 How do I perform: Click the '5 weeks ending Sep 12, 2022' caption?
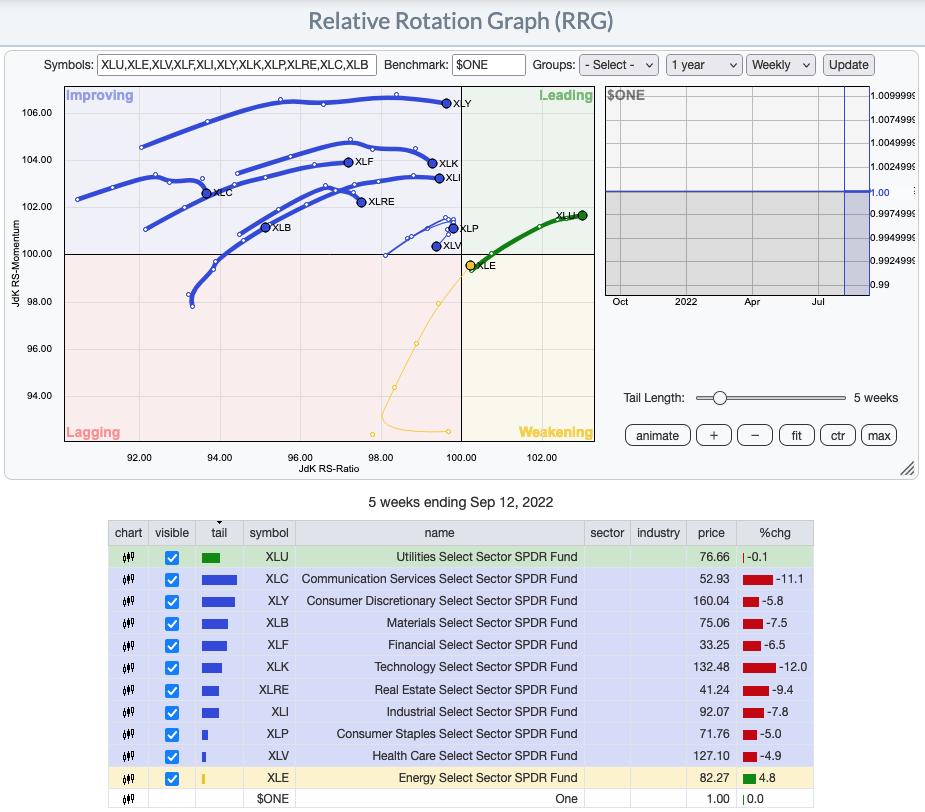(461, 502)
